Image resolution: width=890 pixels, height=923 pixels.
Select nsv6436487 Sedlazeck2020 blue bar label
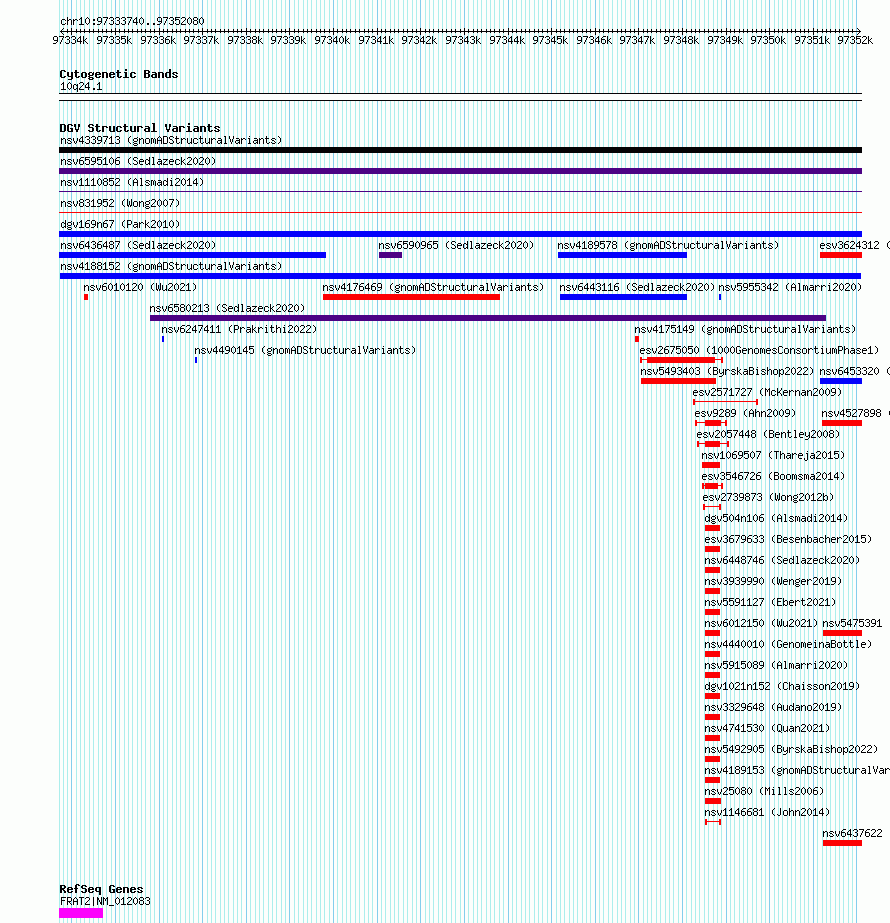(138, 245)
